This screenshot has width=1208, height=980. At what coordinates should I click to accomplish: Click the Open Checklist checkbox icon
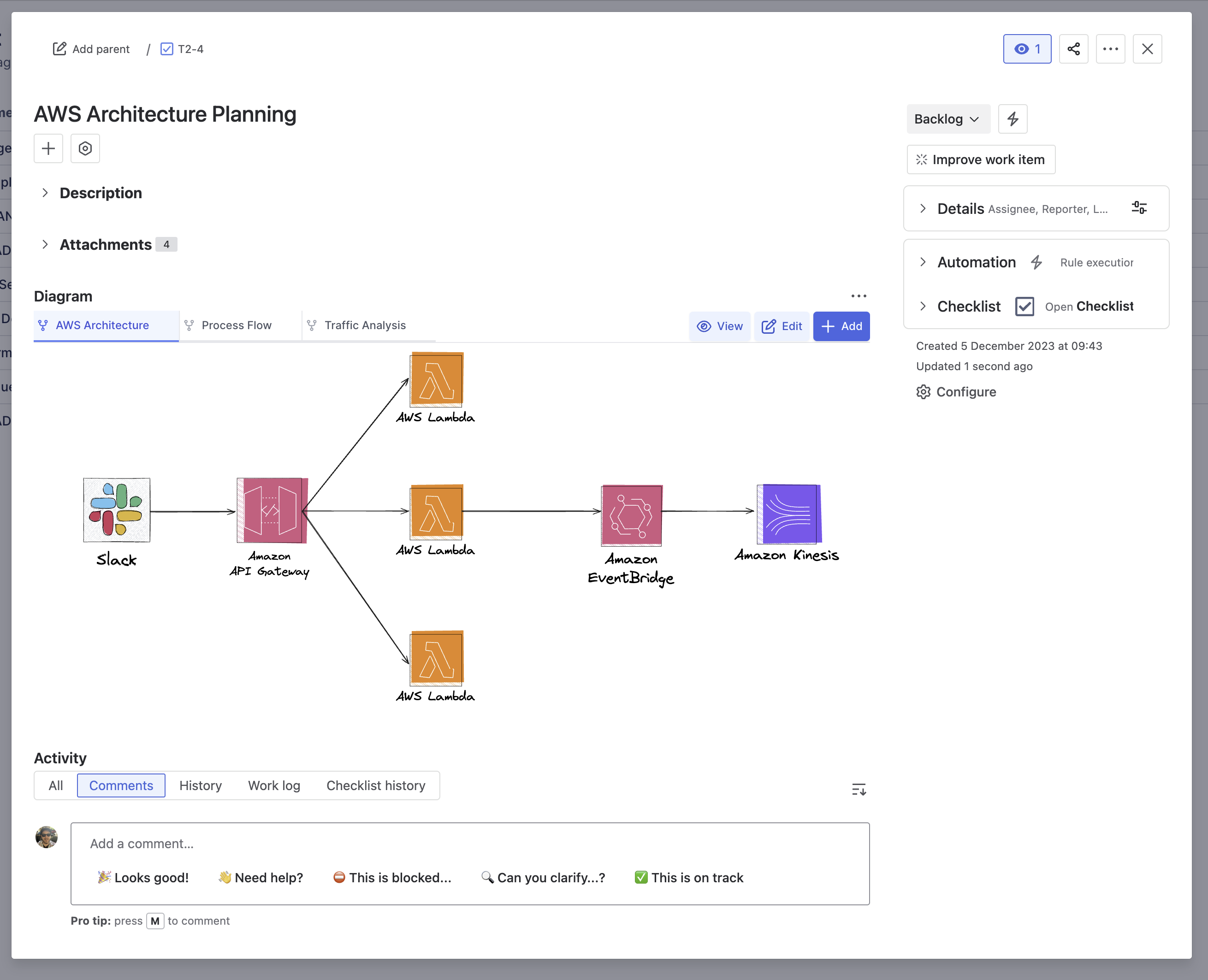[1024, 307]
